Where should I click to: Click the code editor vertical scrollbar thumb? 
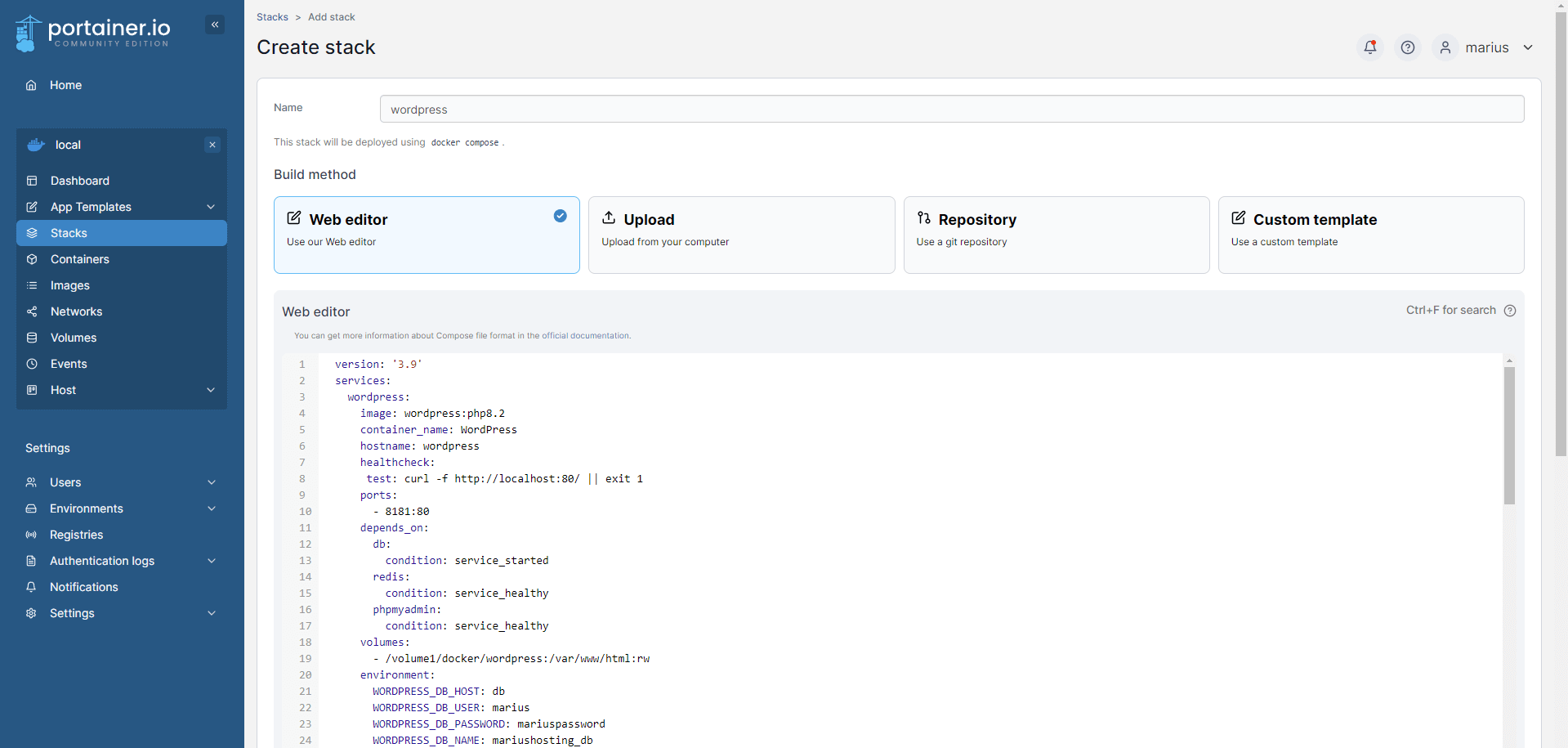coord(1509,436)
